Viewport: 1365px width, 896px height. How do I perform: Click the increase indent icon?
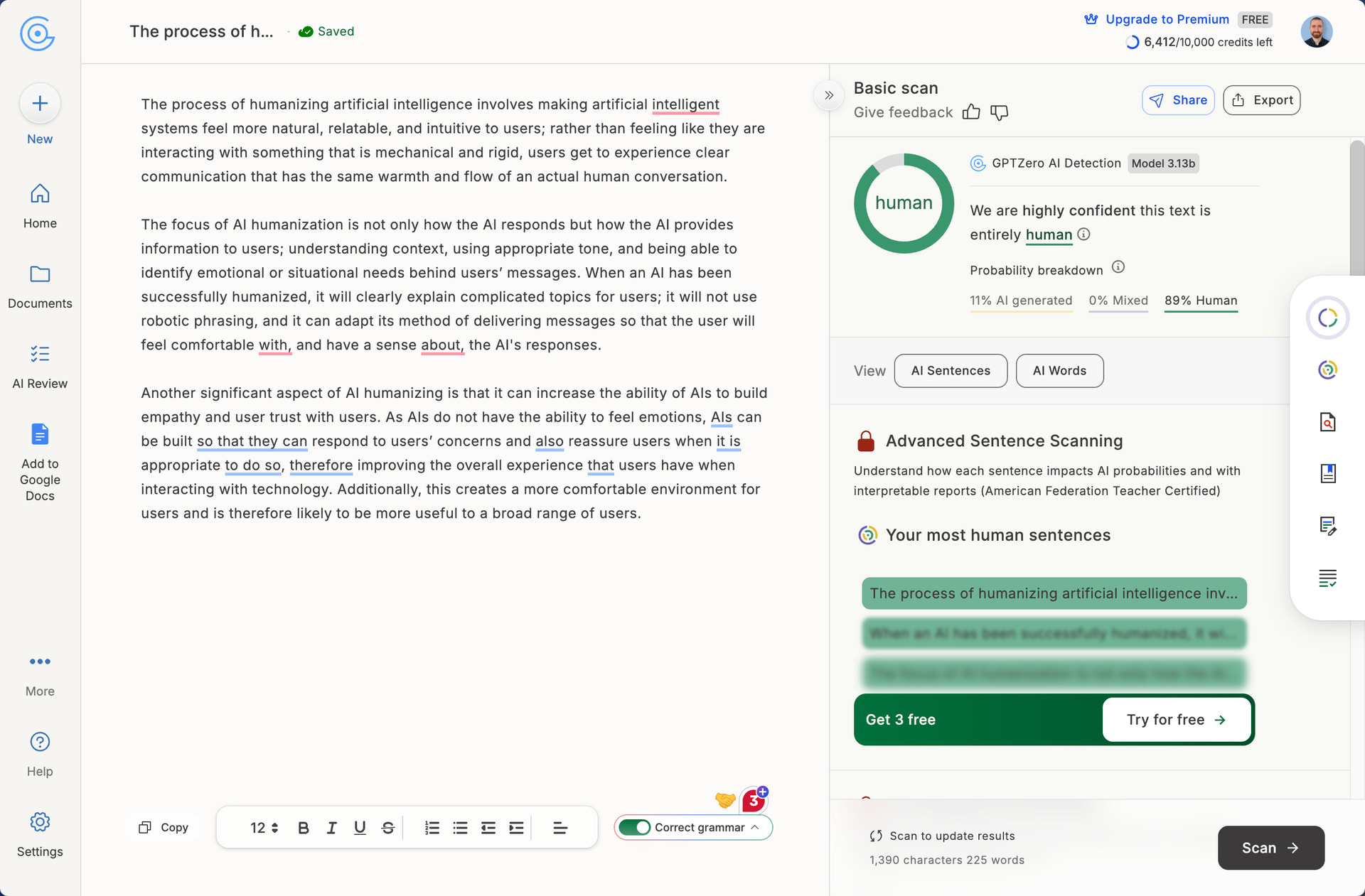(x=516, y=828)
